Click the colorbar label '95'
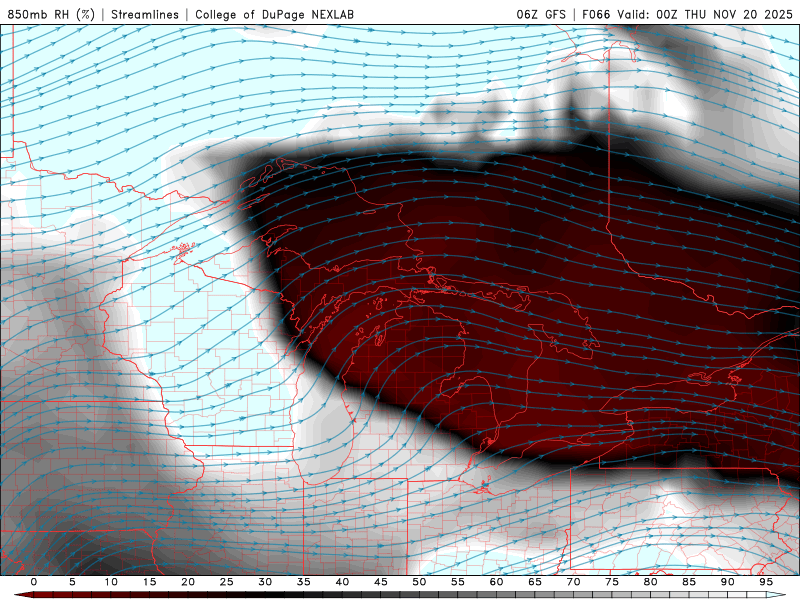 766,582
